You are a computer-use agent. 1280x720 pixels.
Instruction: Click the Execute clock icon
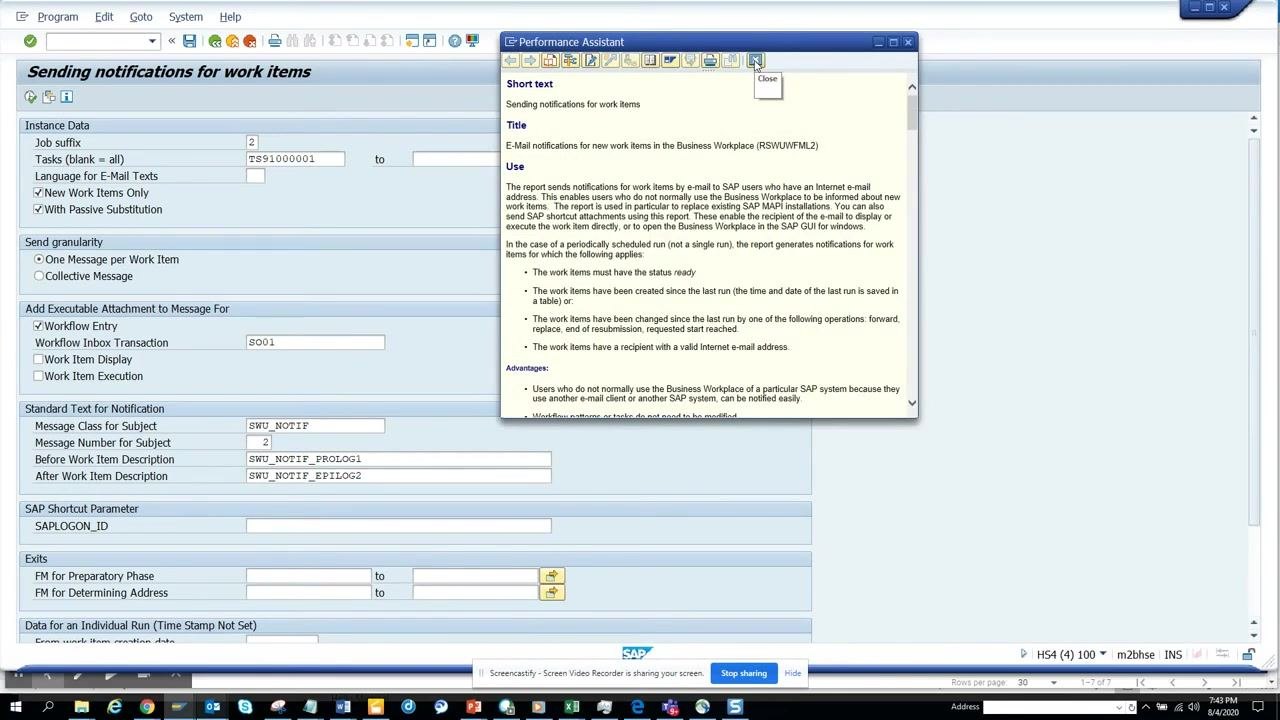pos(31,97)
